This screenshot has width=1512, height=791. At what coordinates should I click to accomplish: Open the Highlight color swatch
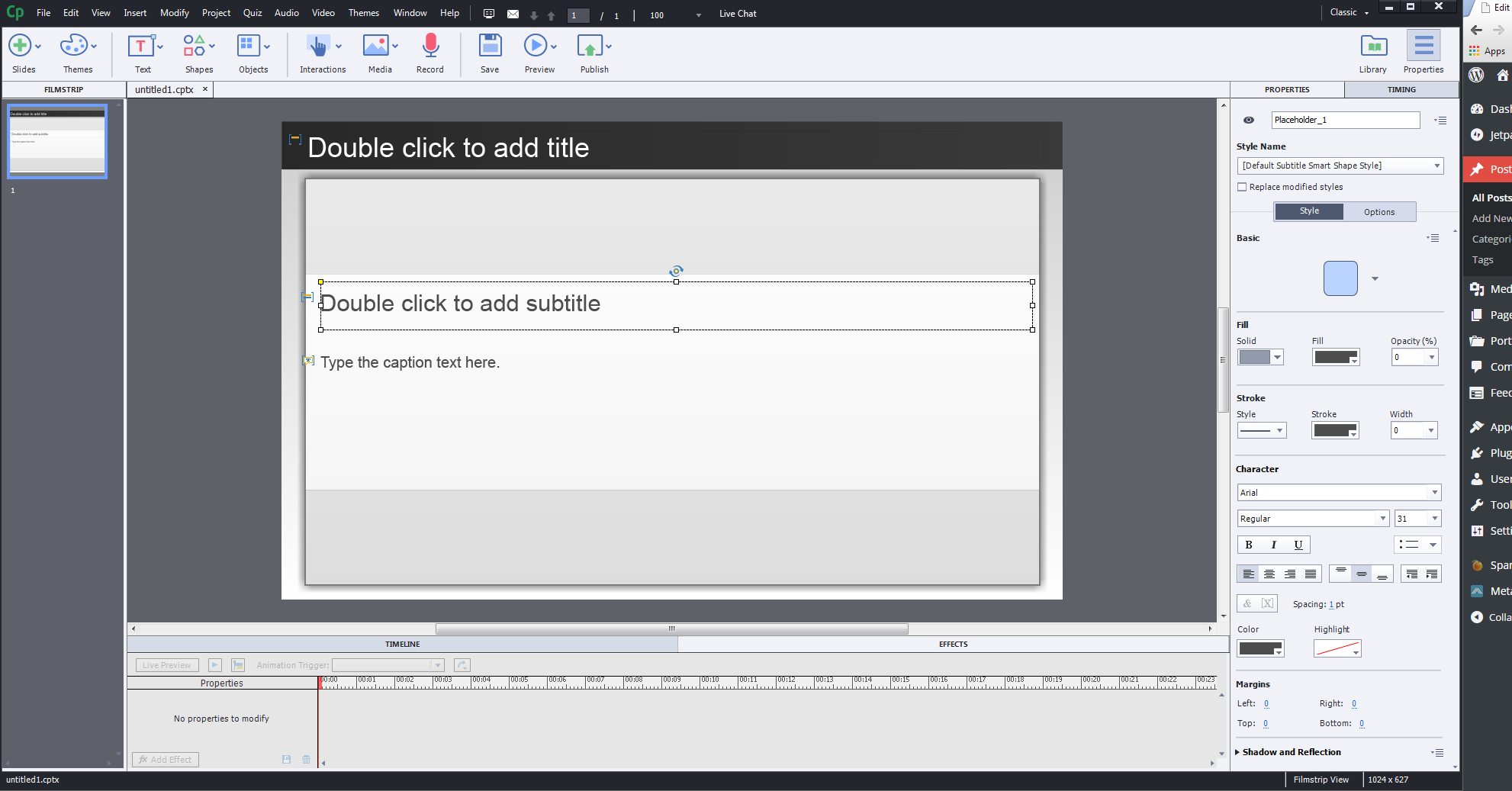(x=1337, y=648)
